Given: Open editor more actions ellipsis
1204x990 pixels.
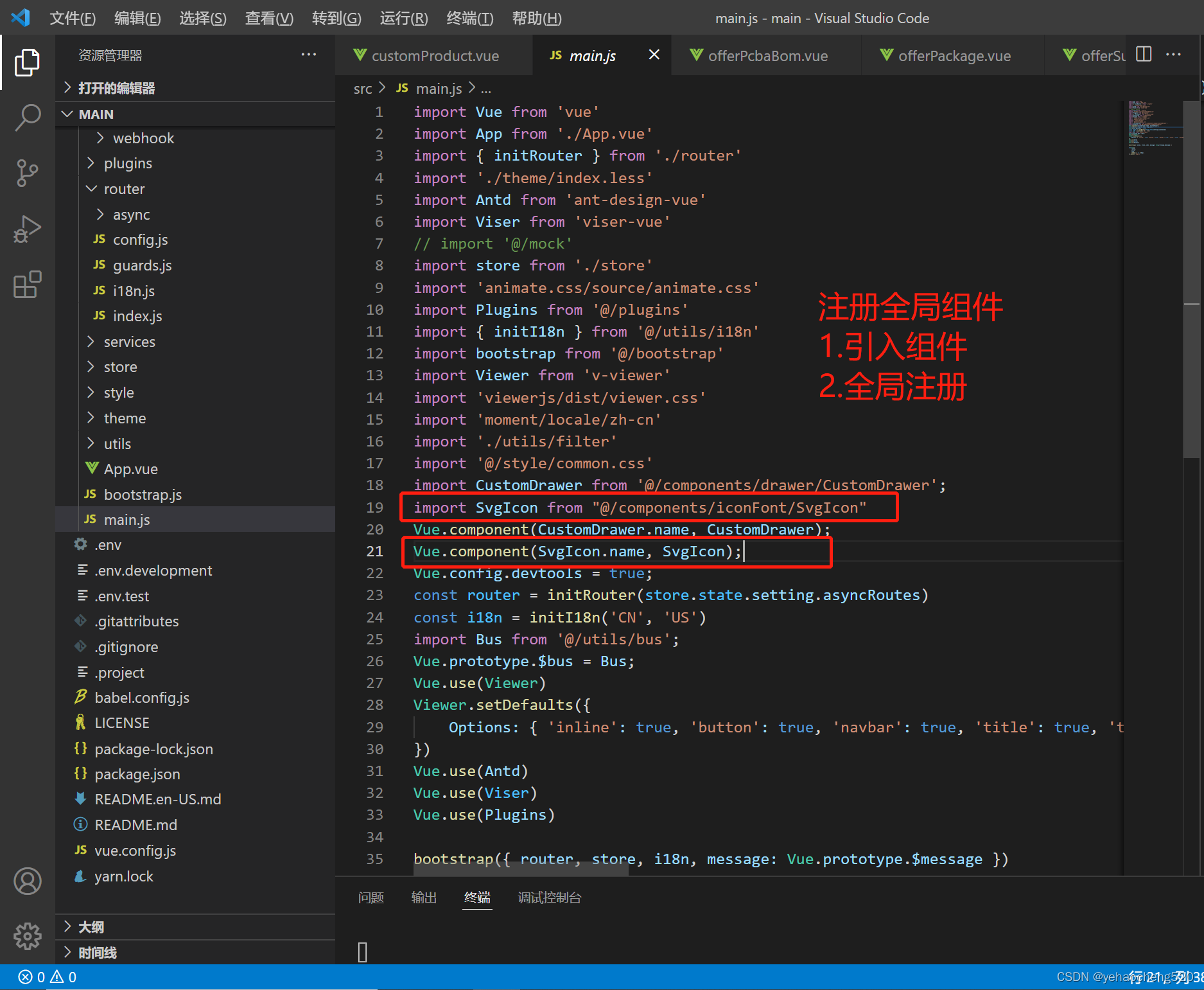Looking at the screenshot, I should point(1174,54).
